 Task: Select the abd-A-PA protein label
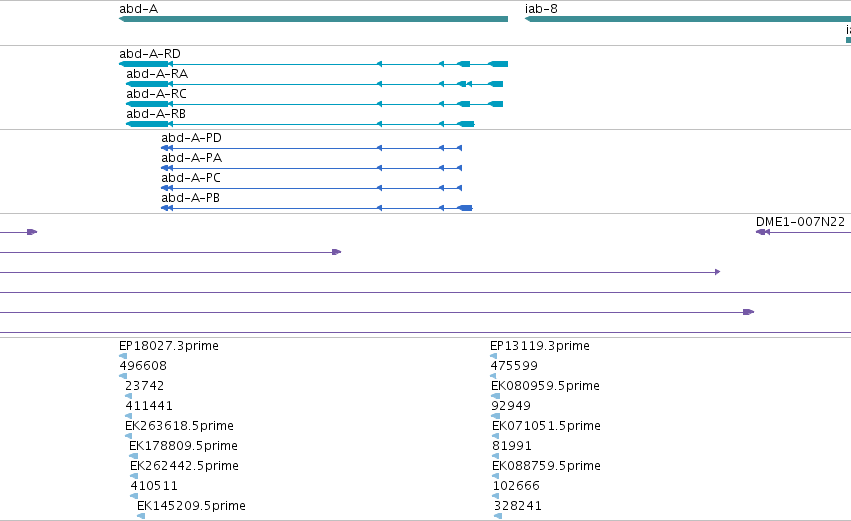click(192, 158)
